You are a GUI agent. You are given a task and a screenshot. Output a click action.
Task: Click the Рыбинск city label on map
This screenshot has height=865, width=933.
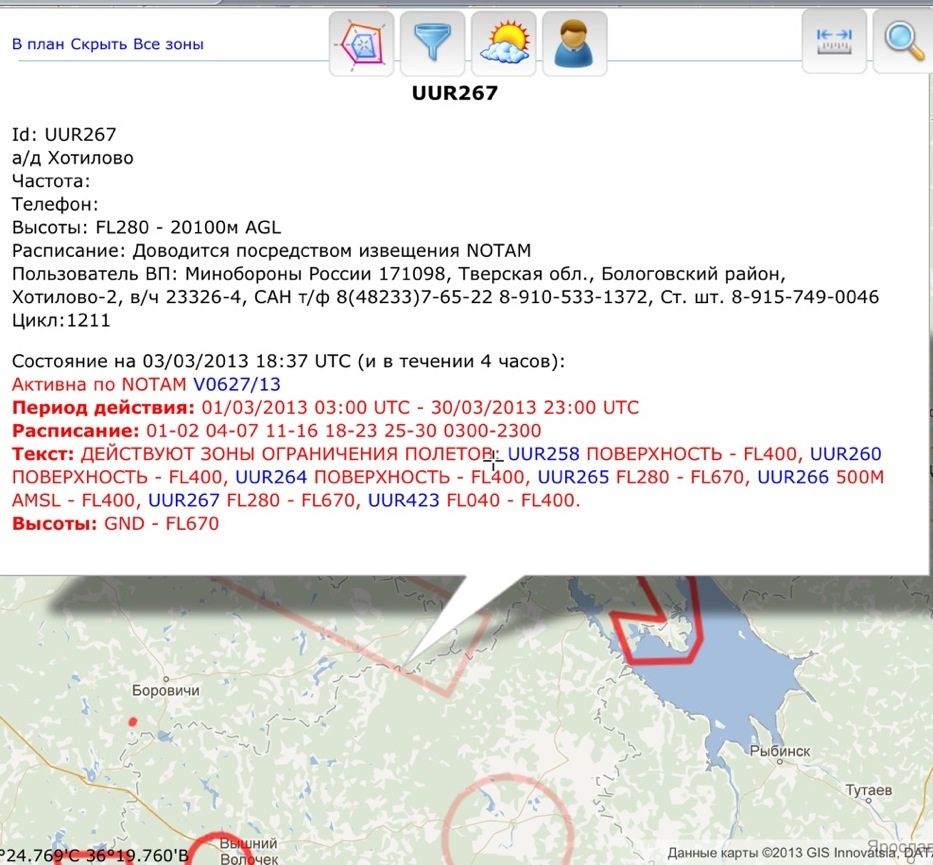pyautogui.click(x=779, y=751)
